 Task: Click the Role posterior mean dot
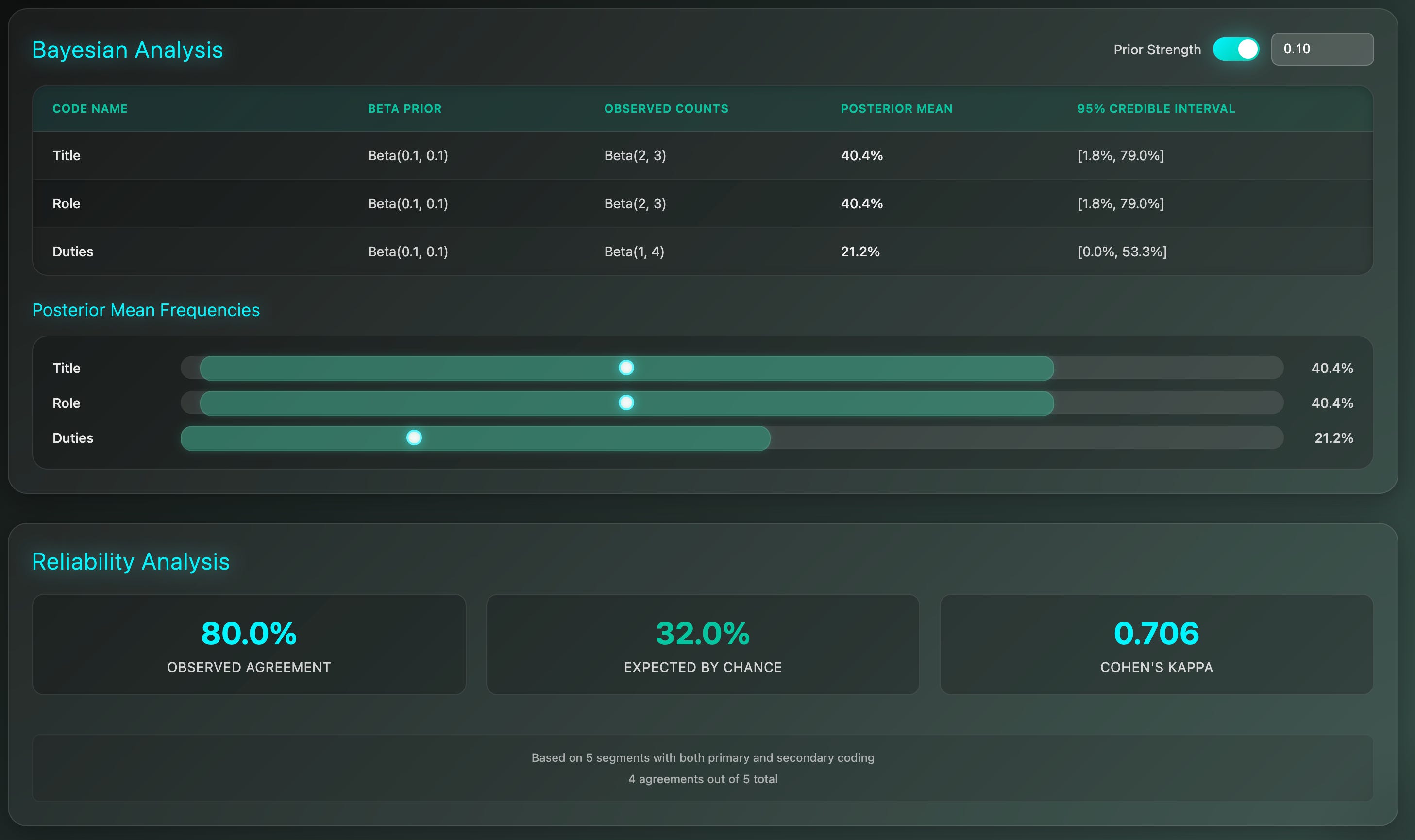point(626,403)
